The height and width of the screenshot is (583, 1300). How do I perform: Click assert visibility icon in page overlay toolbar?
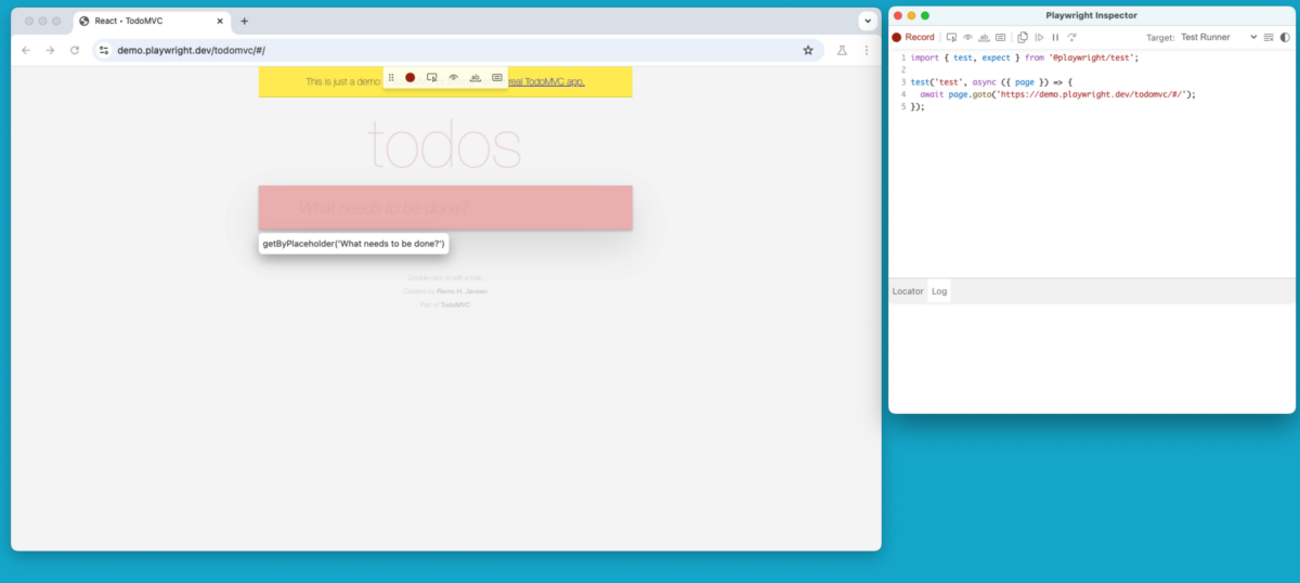point(454,78)
